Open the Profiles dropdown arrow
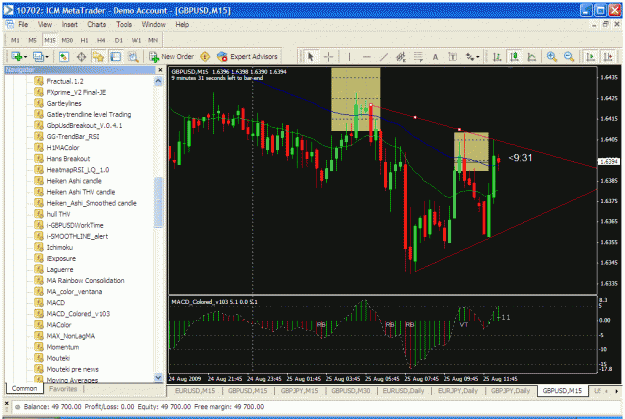Image resolution: width=625 pixels, height=419 pixels. (47, 57)
